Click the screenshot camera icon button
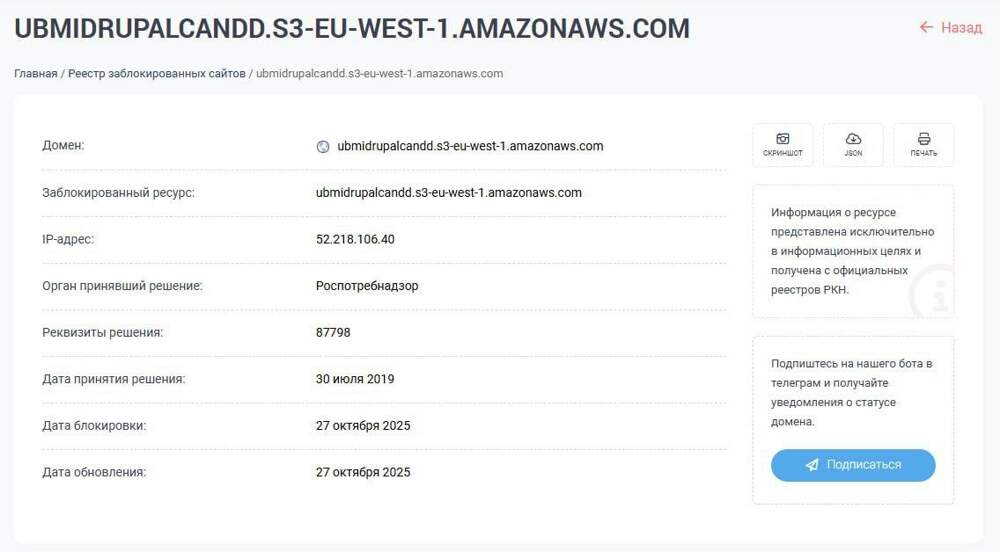1000x552 pixels. point(782,140)
